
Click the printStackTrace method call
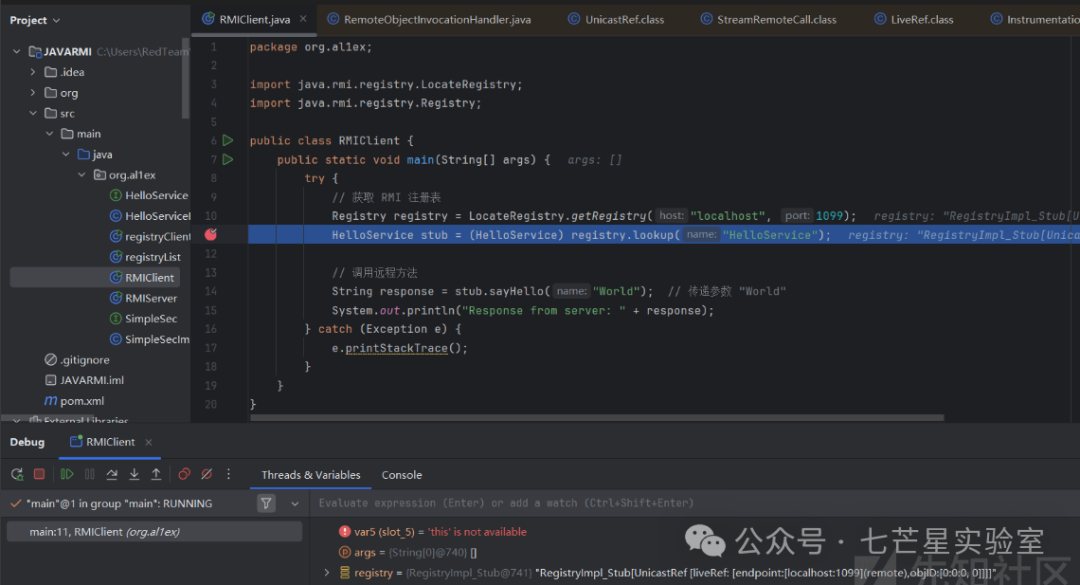[396, 348]
